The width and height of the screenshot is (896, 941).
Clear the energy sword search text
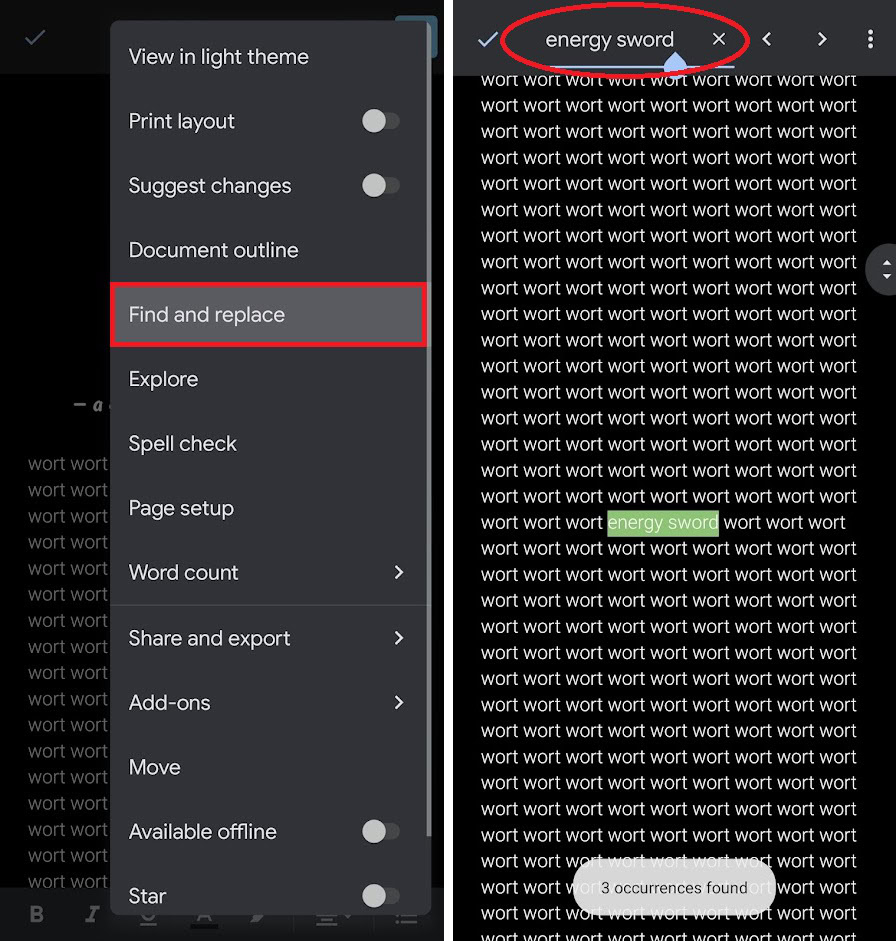(718, 39)
